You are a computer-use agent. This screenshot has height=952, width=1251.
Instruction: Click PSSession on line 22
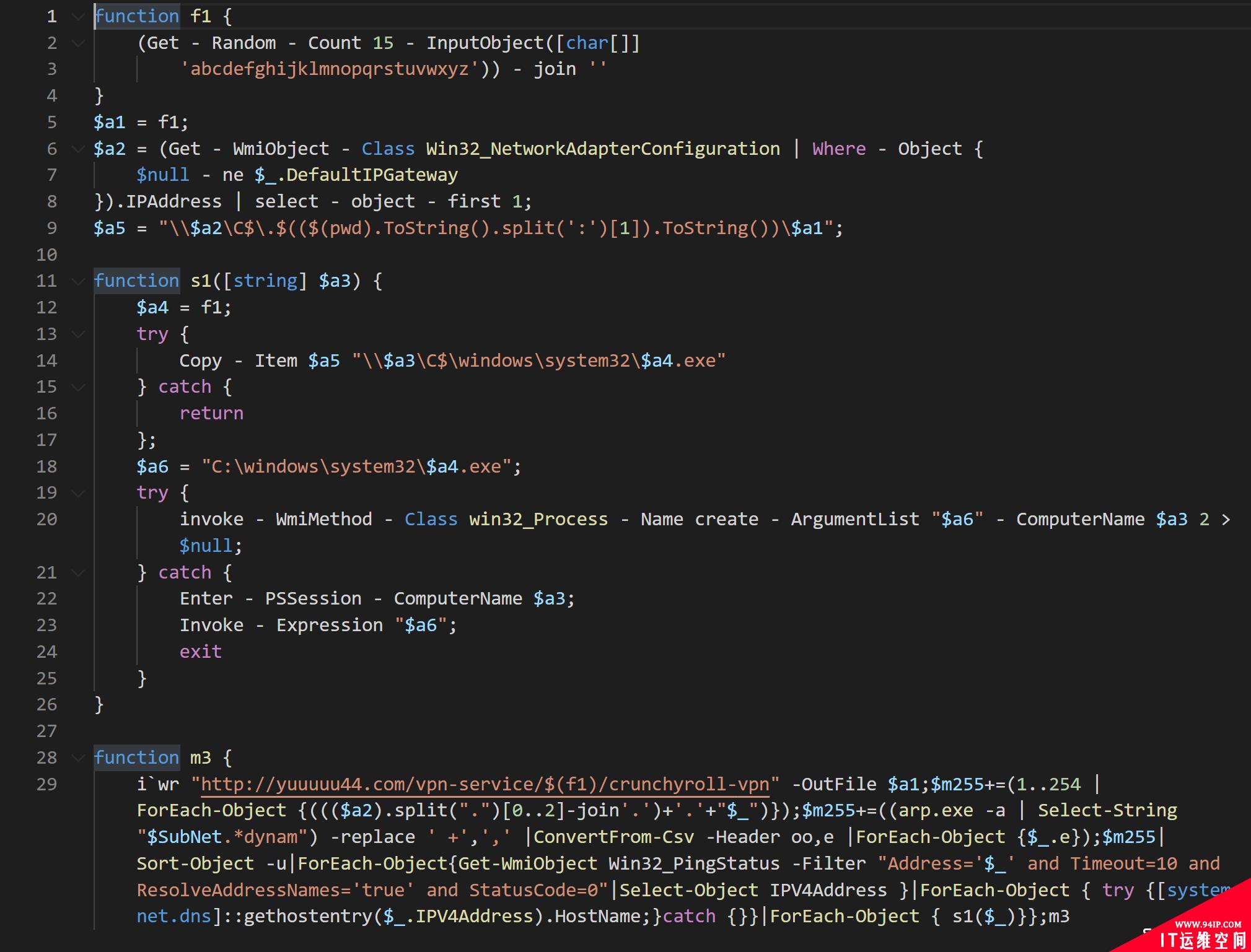click(313, 599)
